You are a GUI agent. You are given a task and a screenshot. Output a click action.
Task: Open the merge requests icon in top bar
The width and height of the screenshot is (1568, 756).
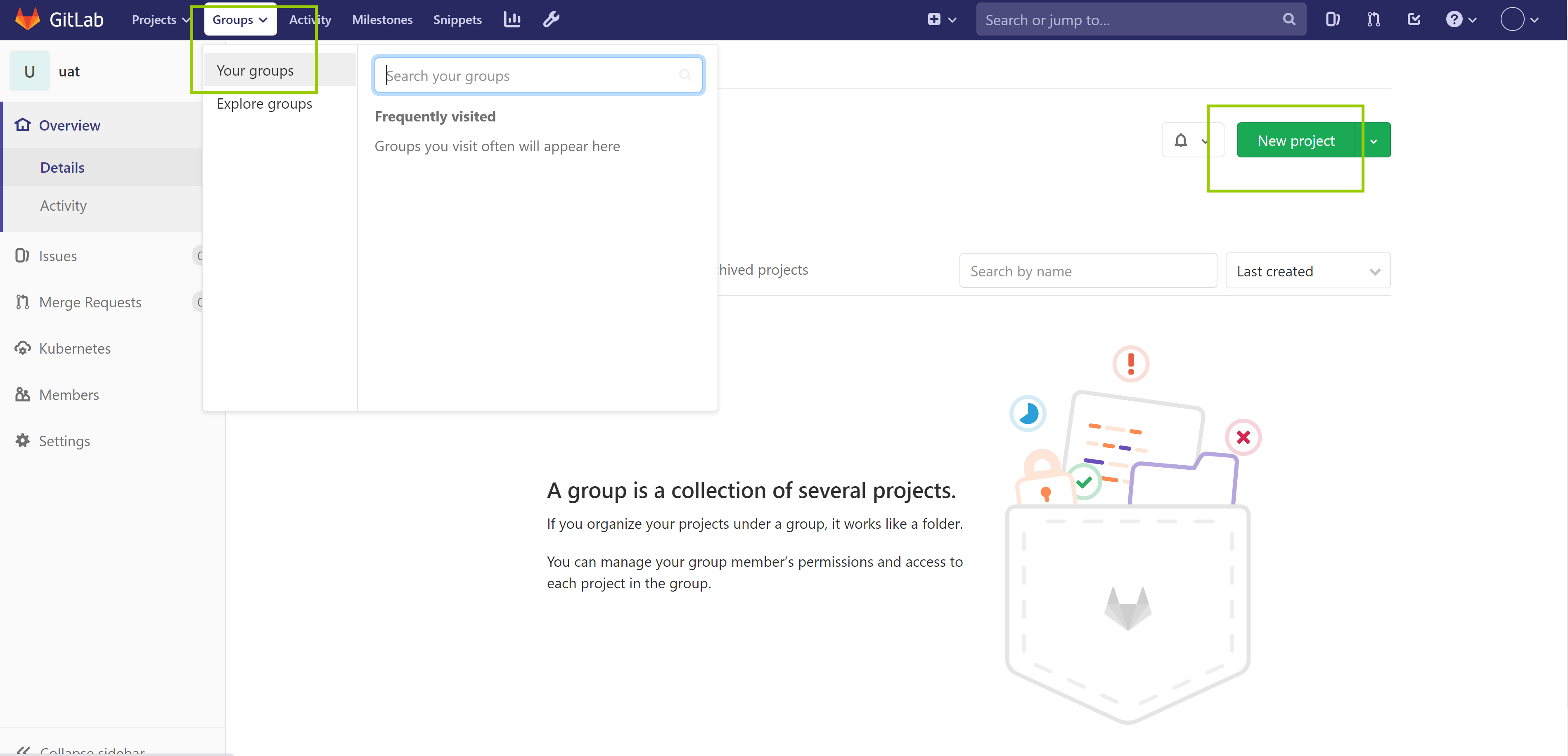[x=1373, y=19]
